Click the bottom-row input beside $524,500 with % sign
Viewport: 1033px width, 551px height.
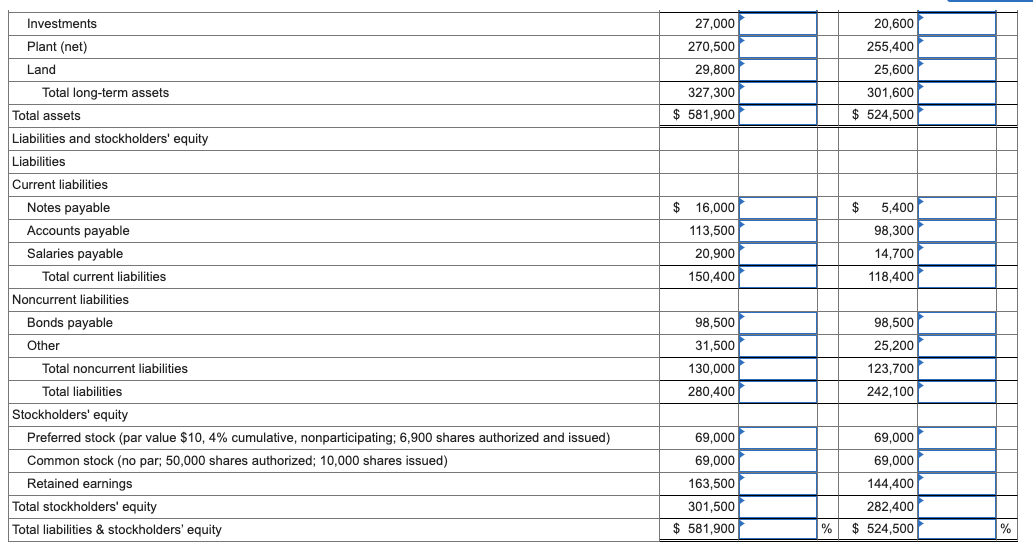pos(957,529)
